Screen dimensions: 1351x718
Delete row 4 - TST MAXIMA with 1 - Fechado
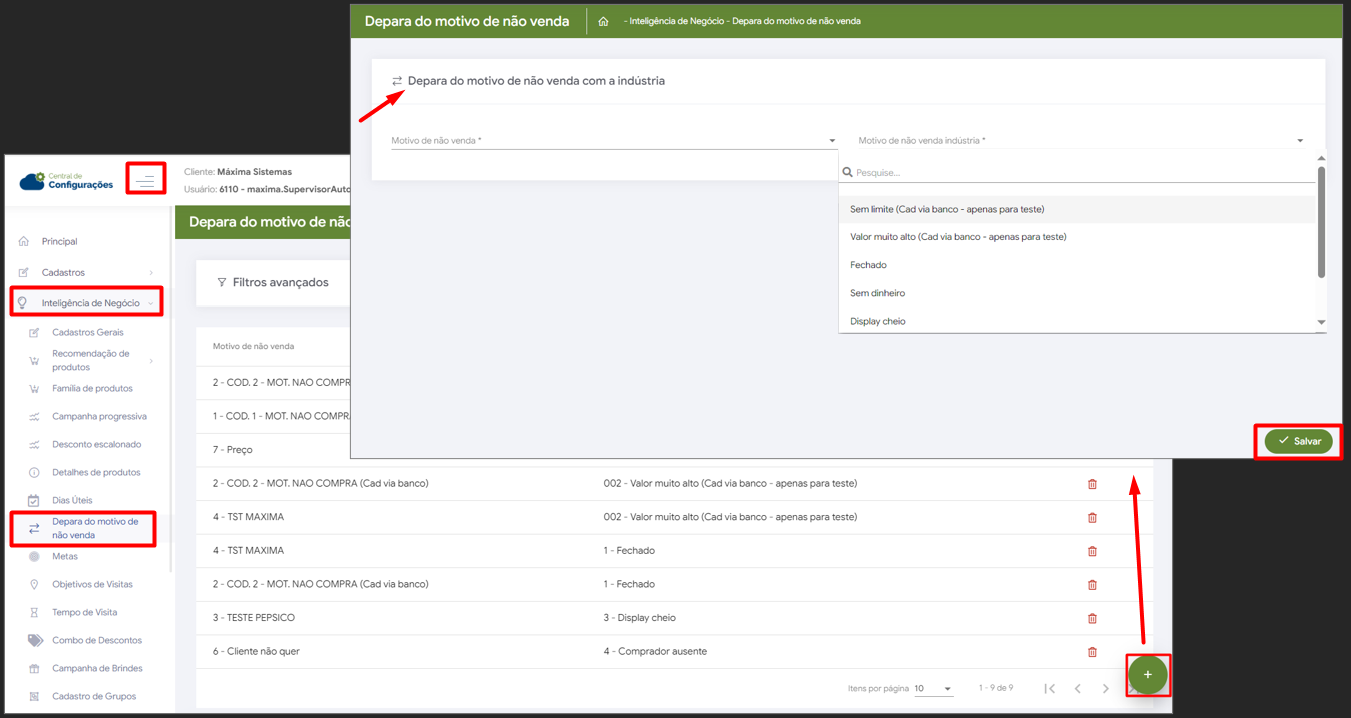tap(1092, 551)
